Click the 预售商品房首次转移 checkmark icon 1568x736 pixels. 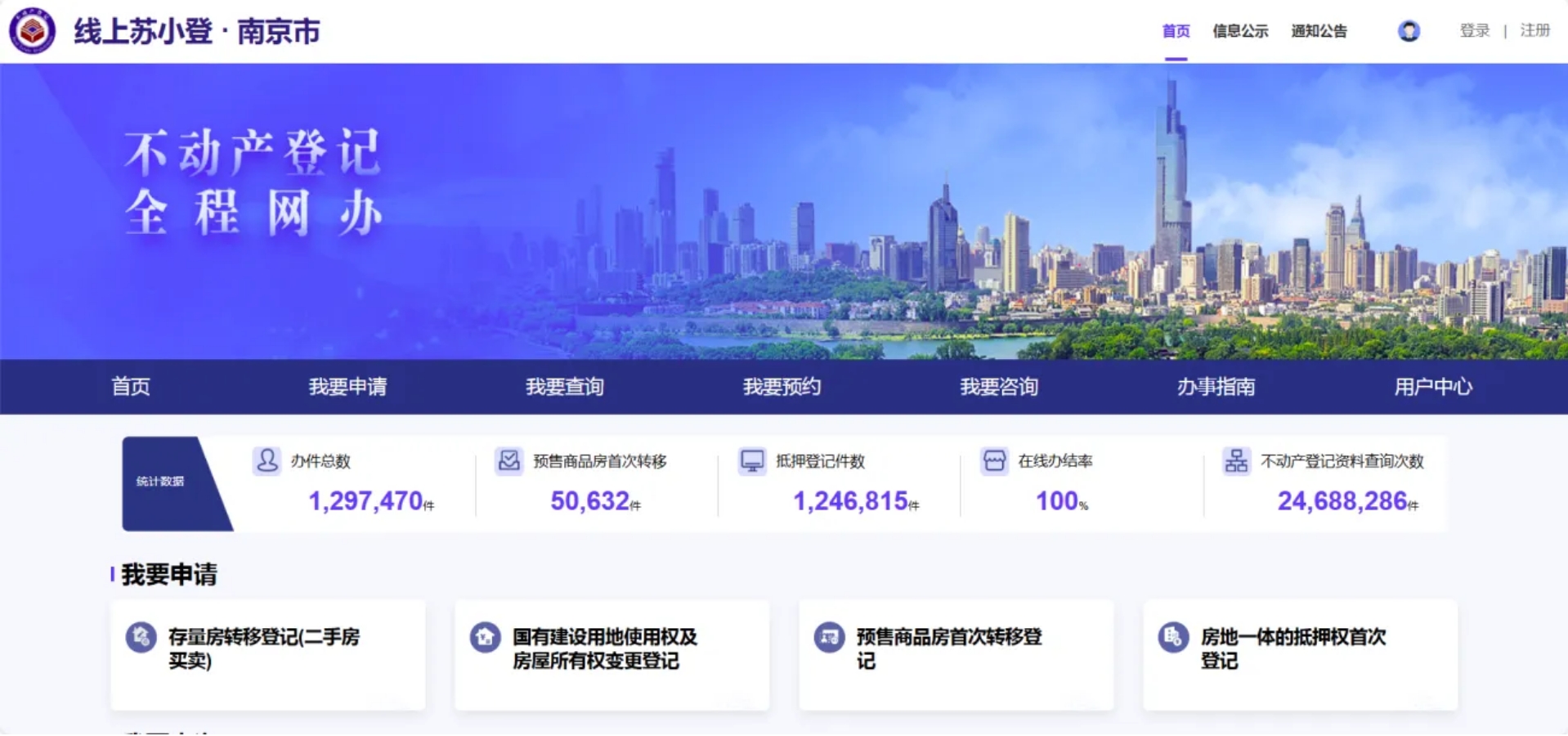click(x=508, y=460)
